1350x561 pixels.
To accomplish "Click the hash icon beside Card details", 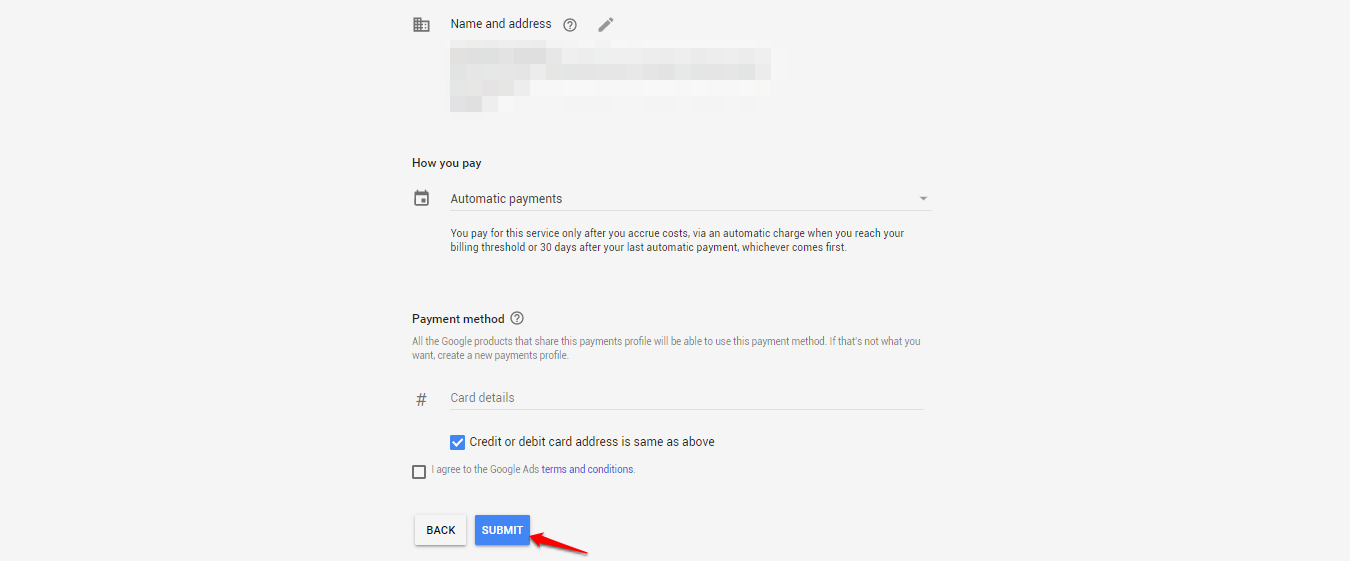I will pyautogui.click(x=421, y=399).
